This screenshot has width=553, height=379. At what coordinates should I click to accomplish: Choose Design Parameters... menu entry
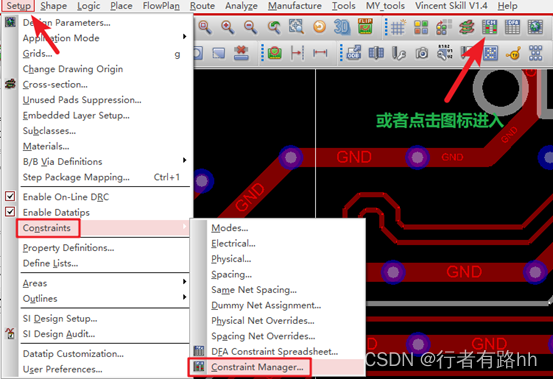click(67, 23)
